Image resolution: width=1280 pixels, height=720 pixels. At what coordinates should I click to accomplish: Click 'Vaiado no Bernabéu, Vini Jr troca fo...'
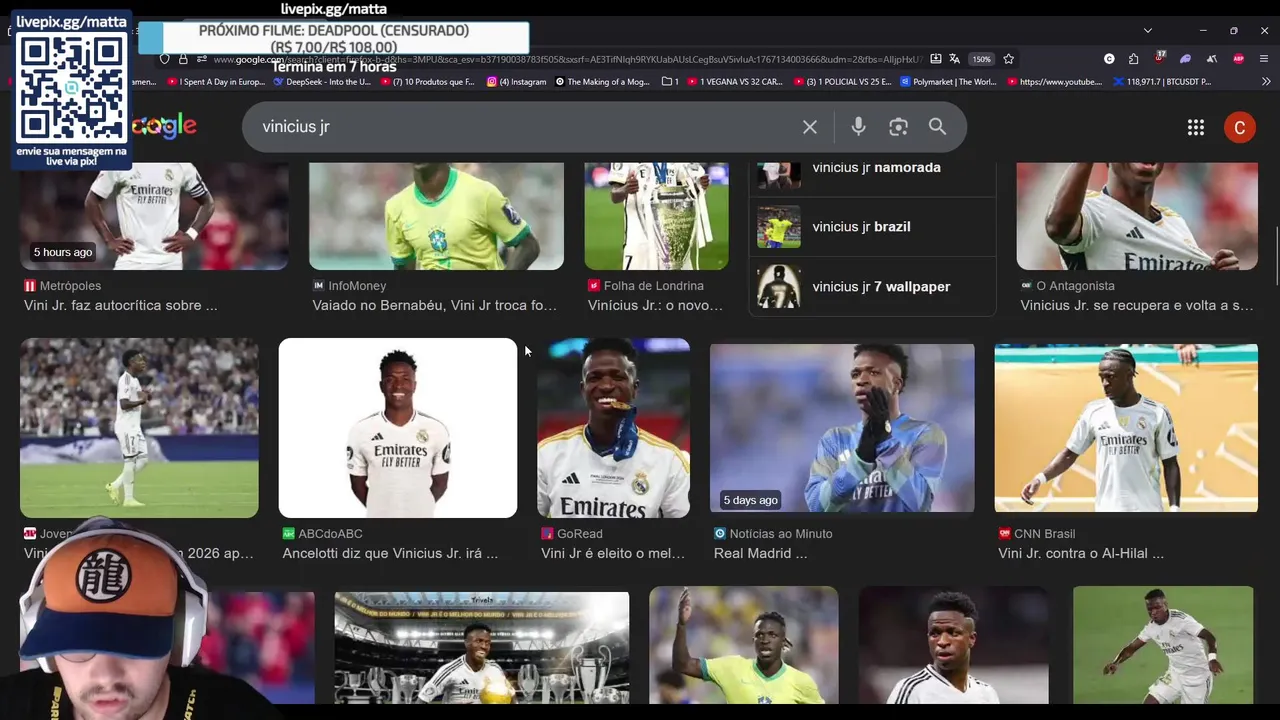(434, 306)
